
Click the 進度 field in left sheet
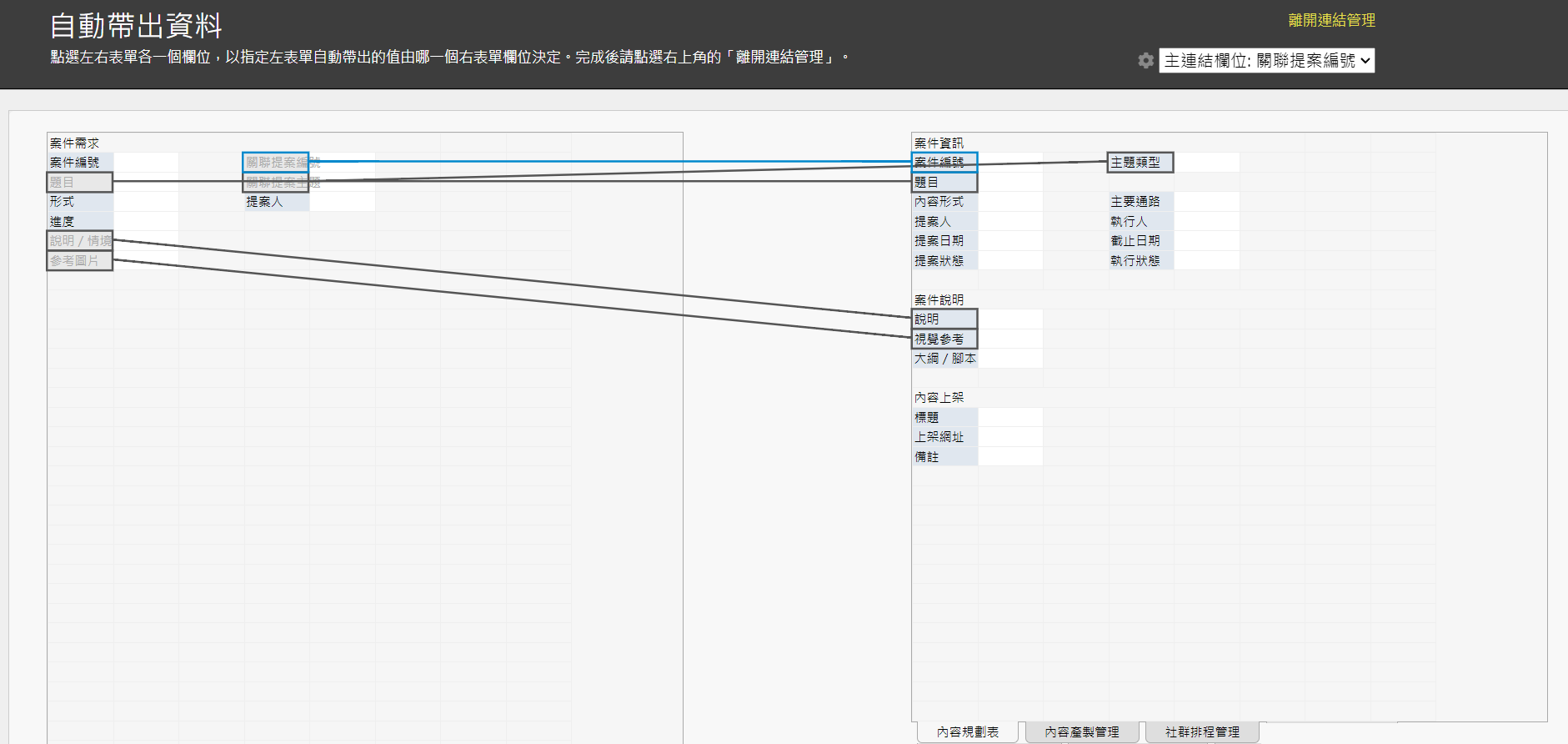pos(79,222)
